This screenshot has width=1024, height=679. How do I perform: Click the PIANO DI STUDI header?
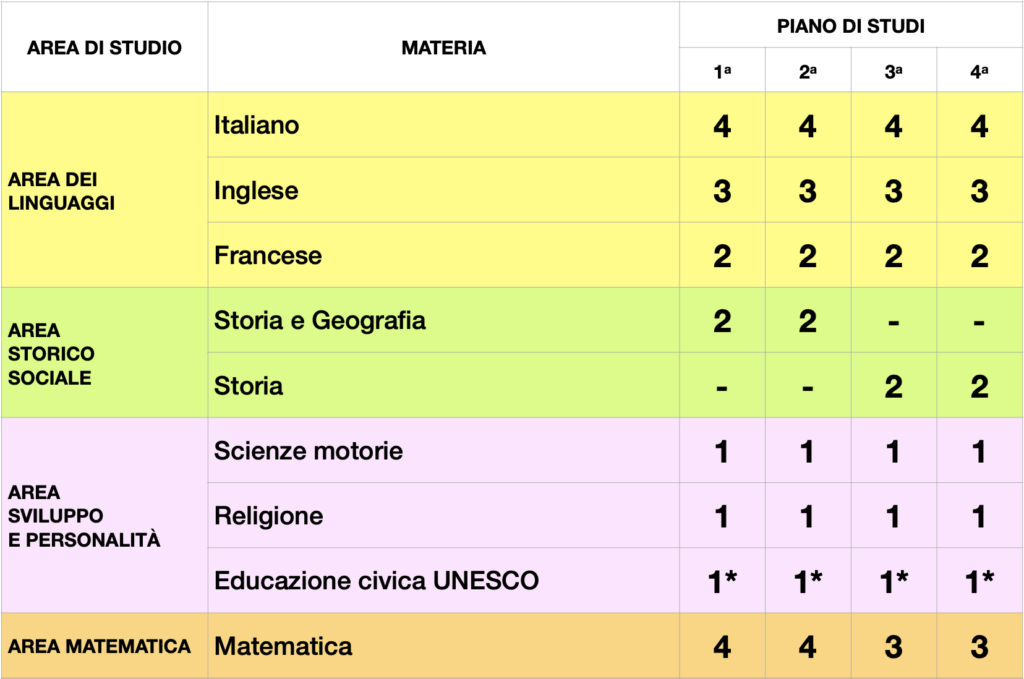850,27
